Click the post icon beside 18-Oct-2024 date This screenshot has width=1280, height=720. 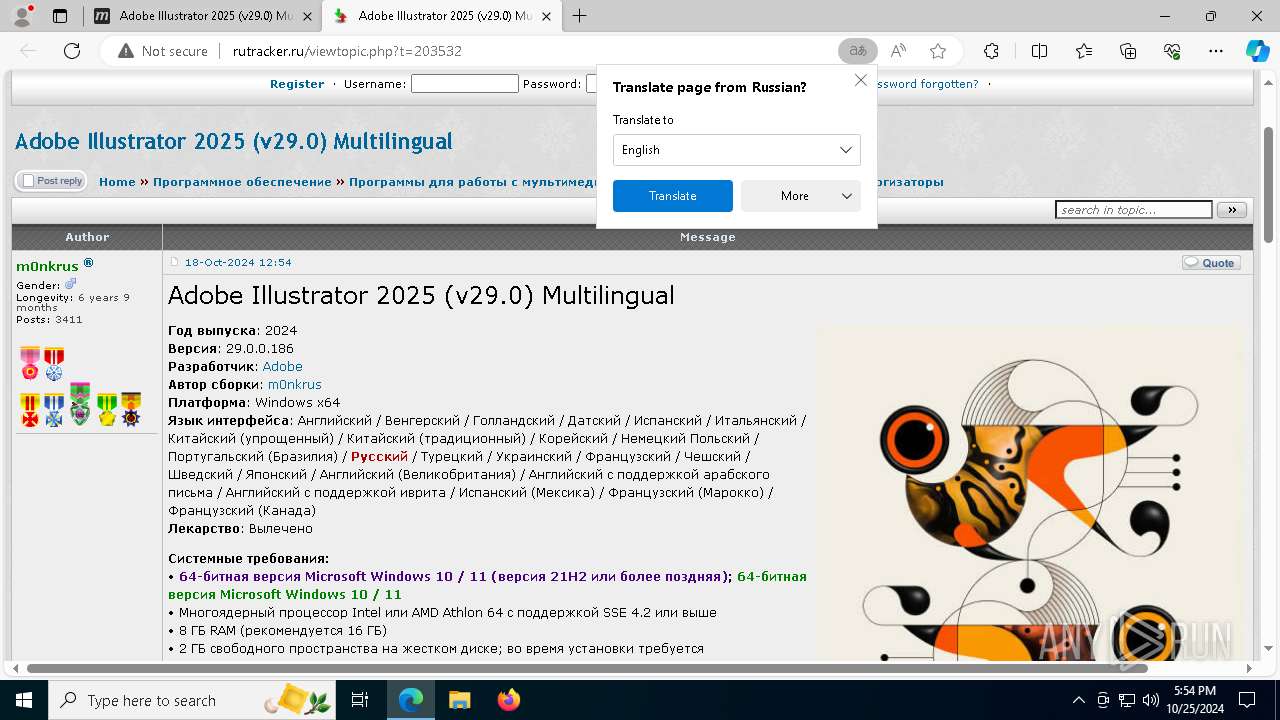174,262
